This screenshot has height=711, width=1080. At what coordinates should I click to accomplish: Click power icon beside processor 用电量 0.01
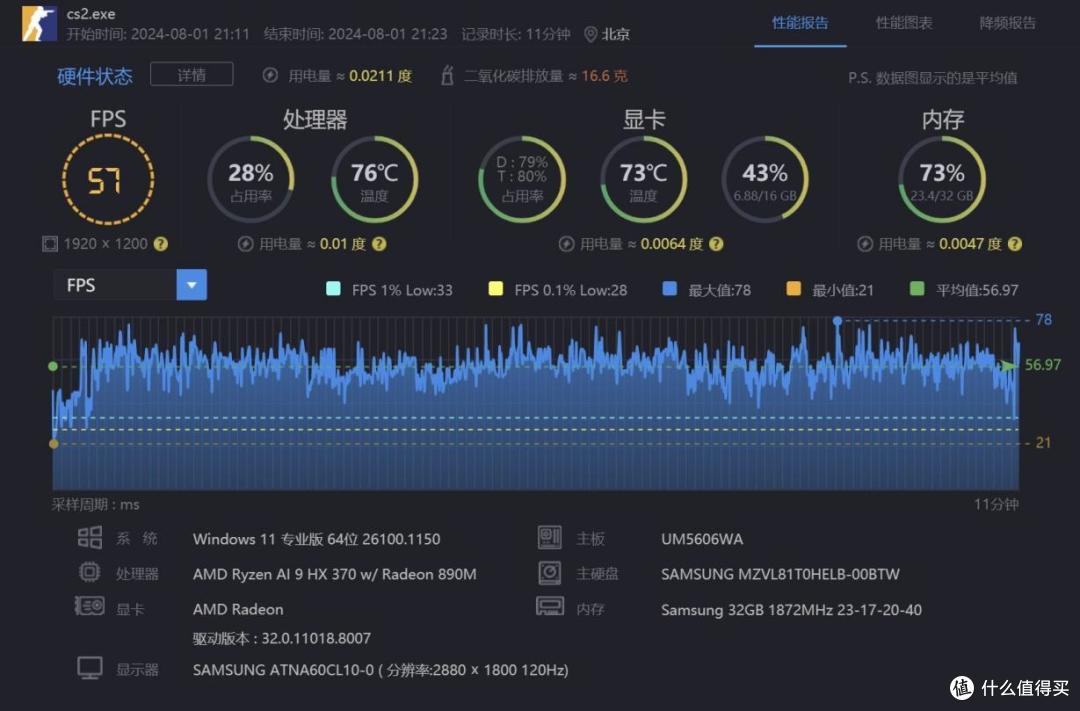(x=245, y=244)
